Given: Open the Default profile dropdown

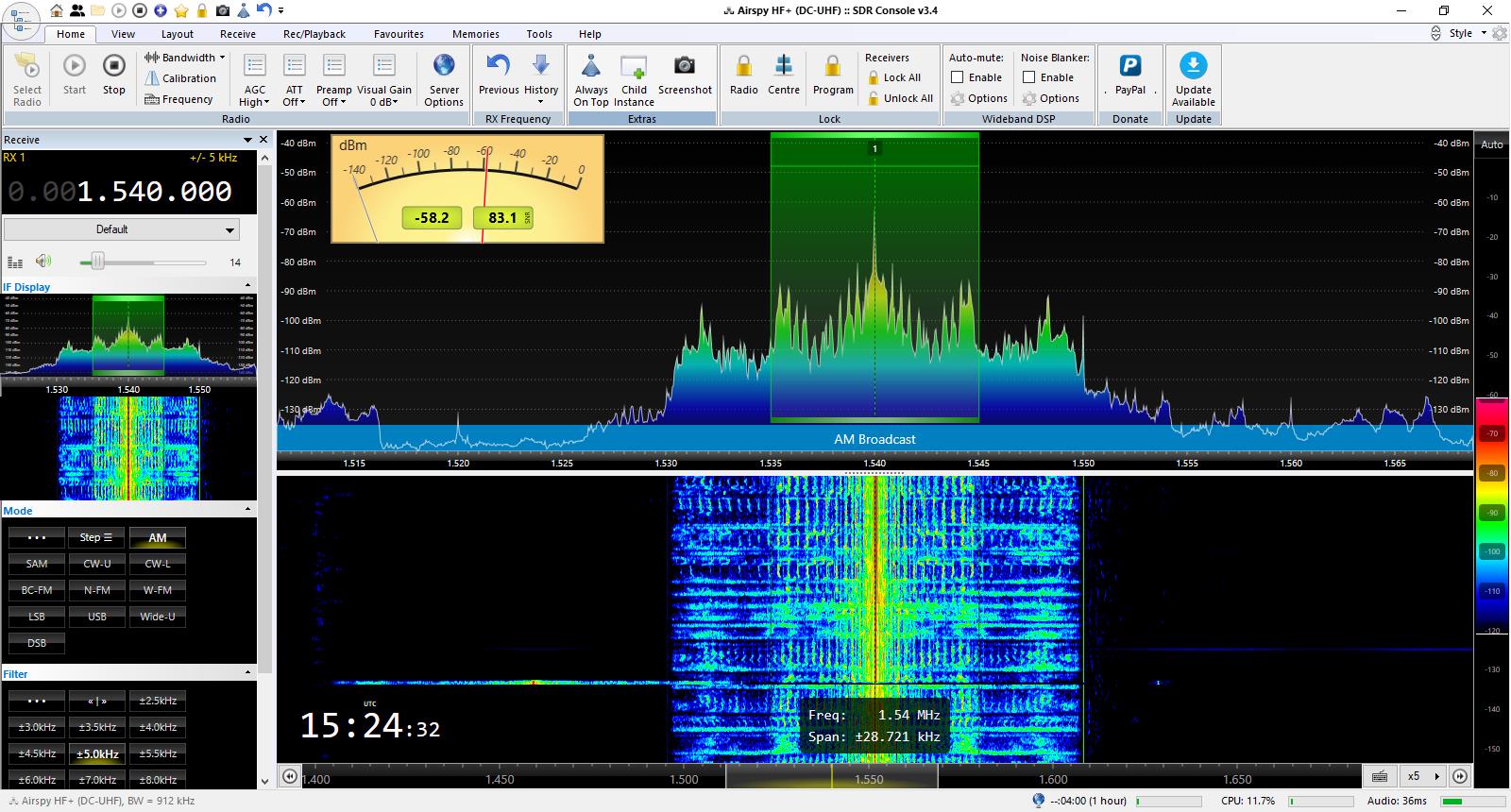Looking at the screenshot, I should tap(121, 229).
